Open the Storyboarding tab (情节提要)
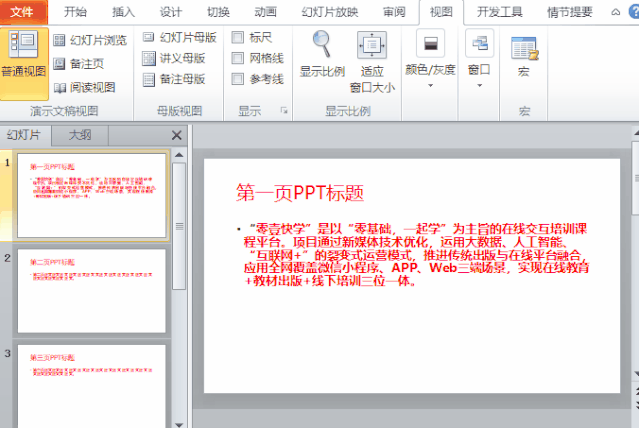Image resolution: width=639 pixels, height=428 pixels. [570, 12]
